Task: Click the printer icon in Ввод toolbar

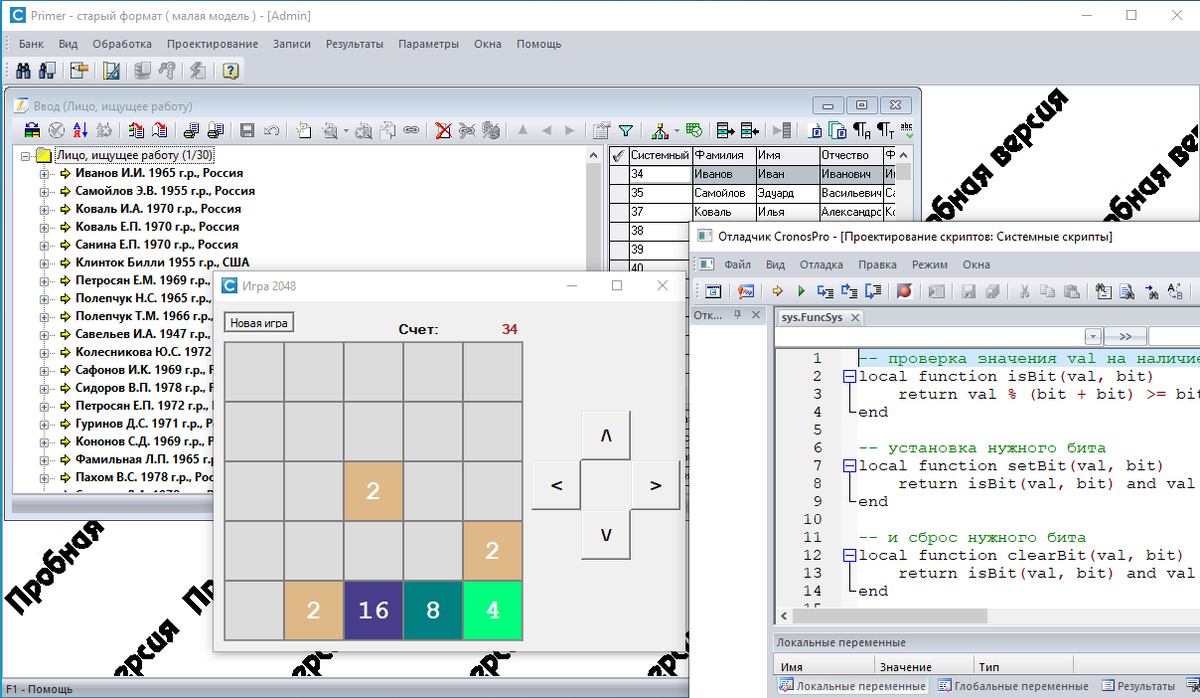Action: tap(190, 130)
